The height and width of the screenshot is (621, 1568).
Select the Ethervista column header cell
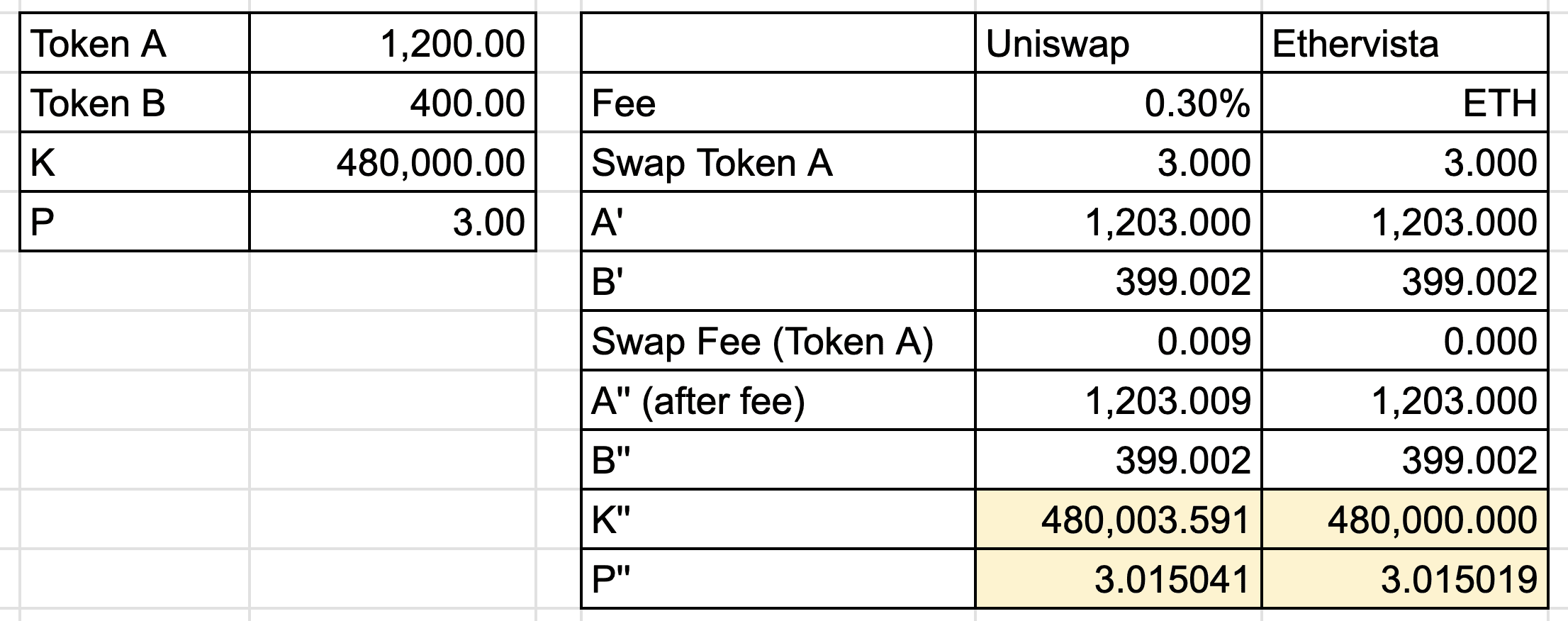1404,44
